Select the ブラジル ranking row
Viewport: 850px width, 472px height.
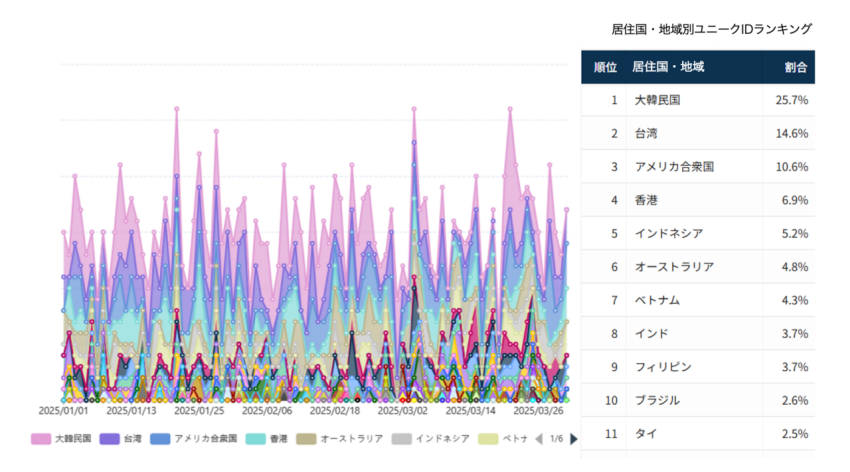click(x=698, y=400)
